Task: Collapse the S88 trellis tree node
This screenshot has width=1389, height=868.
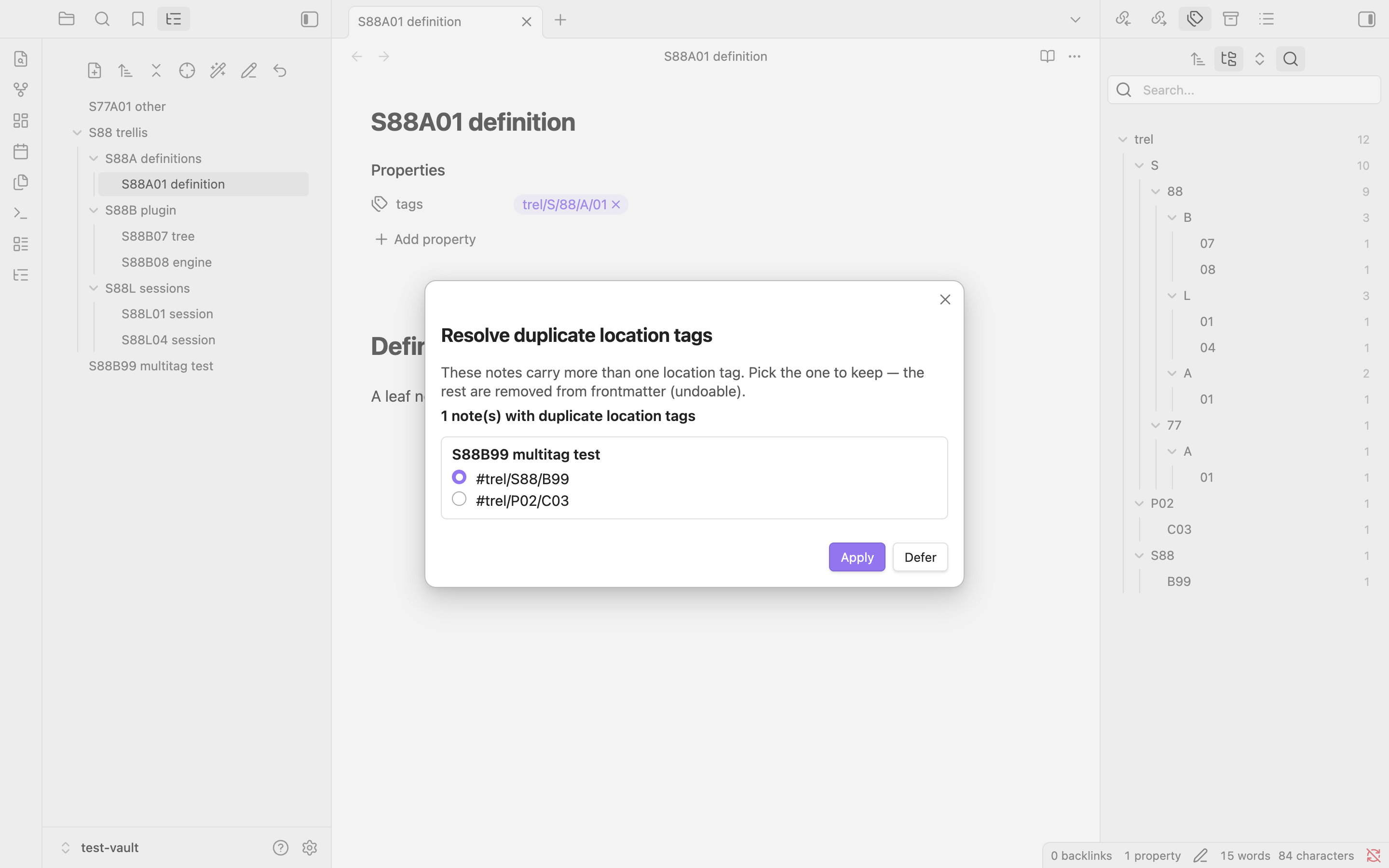Action: coord(77,133)
